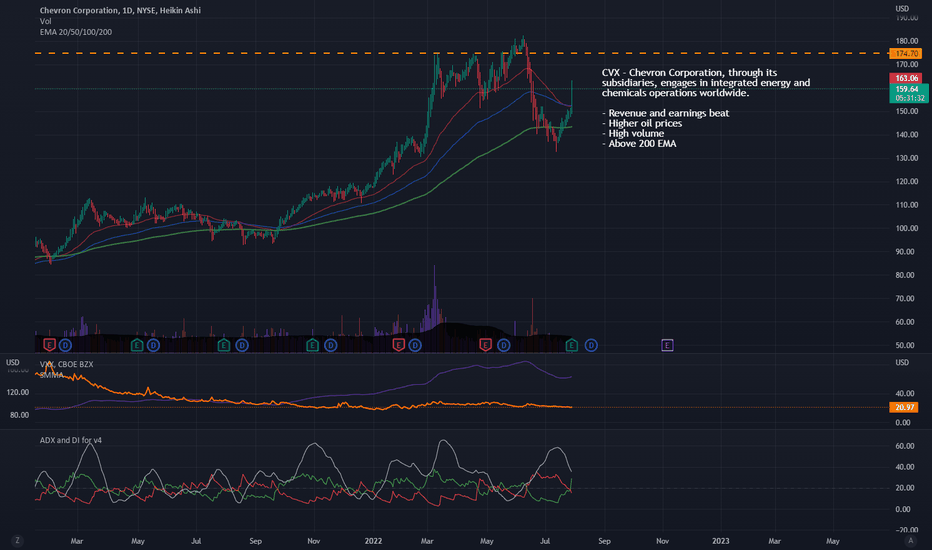Select the 'Above 200 EMA' note line
The image size is (932, 550).
pos(642,143)
